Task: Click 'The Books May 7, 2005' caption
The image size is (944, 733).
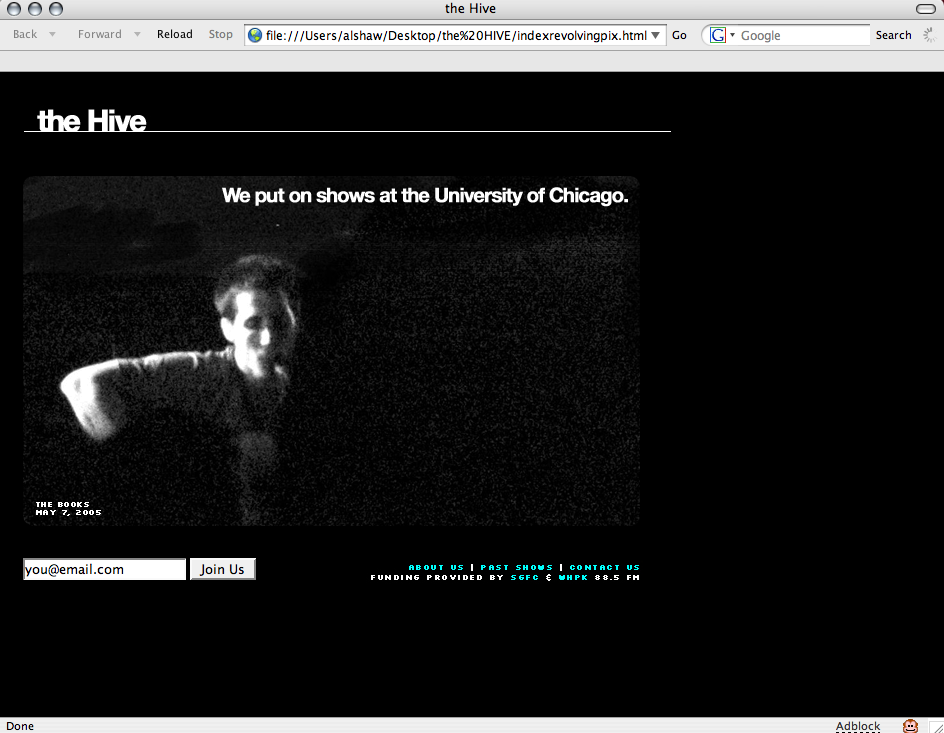Action: pos(68,509)
